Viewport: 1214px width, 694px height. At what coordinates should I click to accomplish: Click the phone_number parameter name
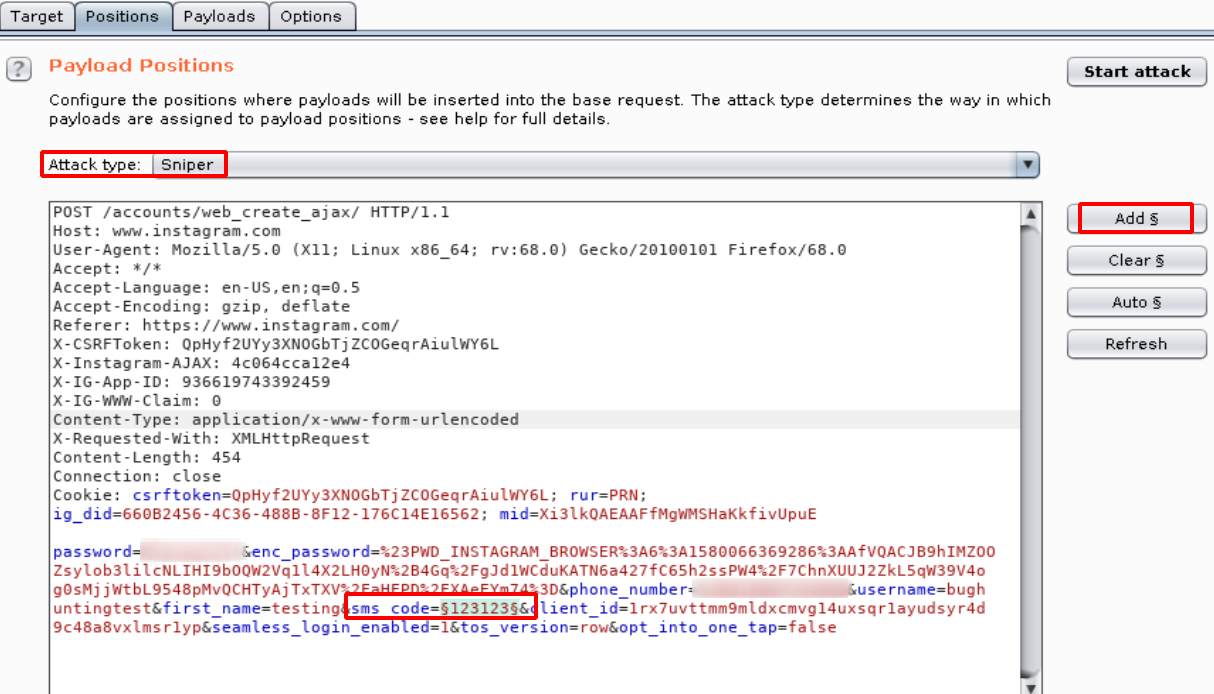tap(629, 590)
